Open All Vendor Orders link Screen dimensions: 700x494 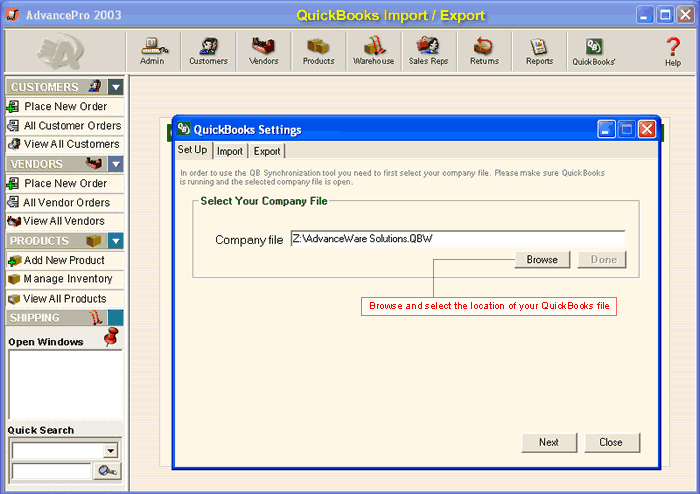67,203
